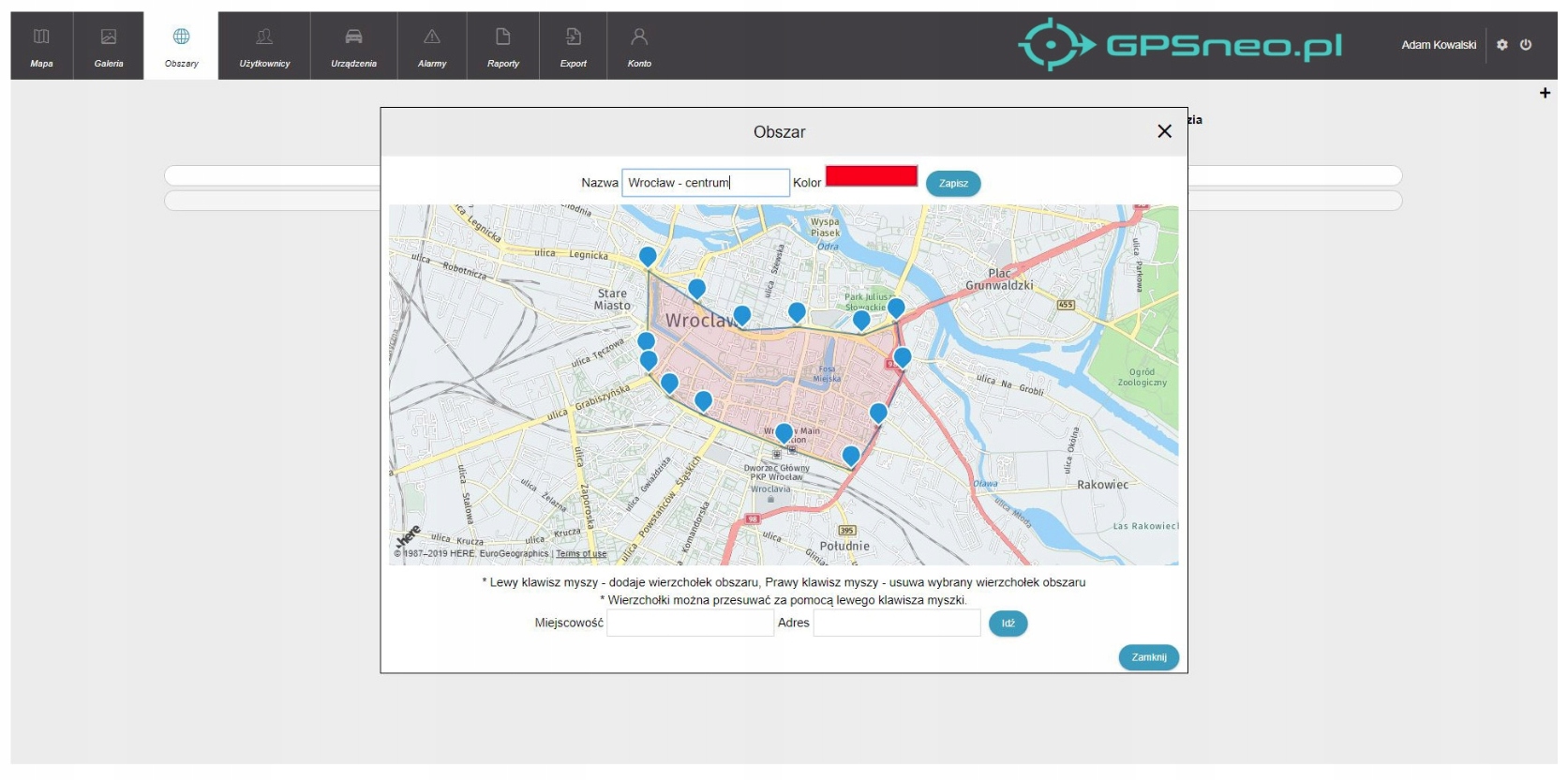
Task: Open the Galeria section
Action: coord(109,46)
